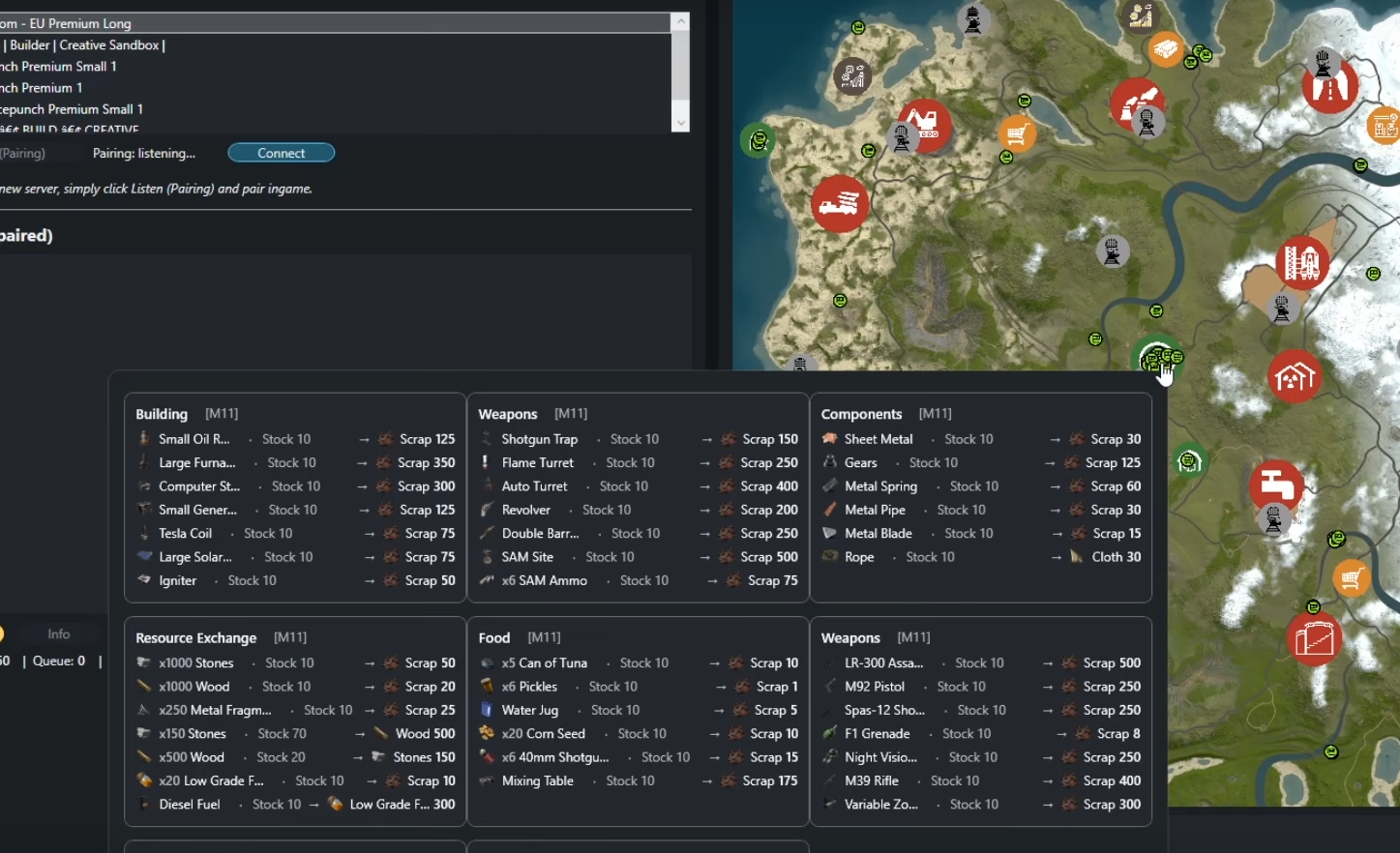Open the red Water Treatment faucet icon
The width and height of the screenshot is (1400, 853).
[1276, 486]
